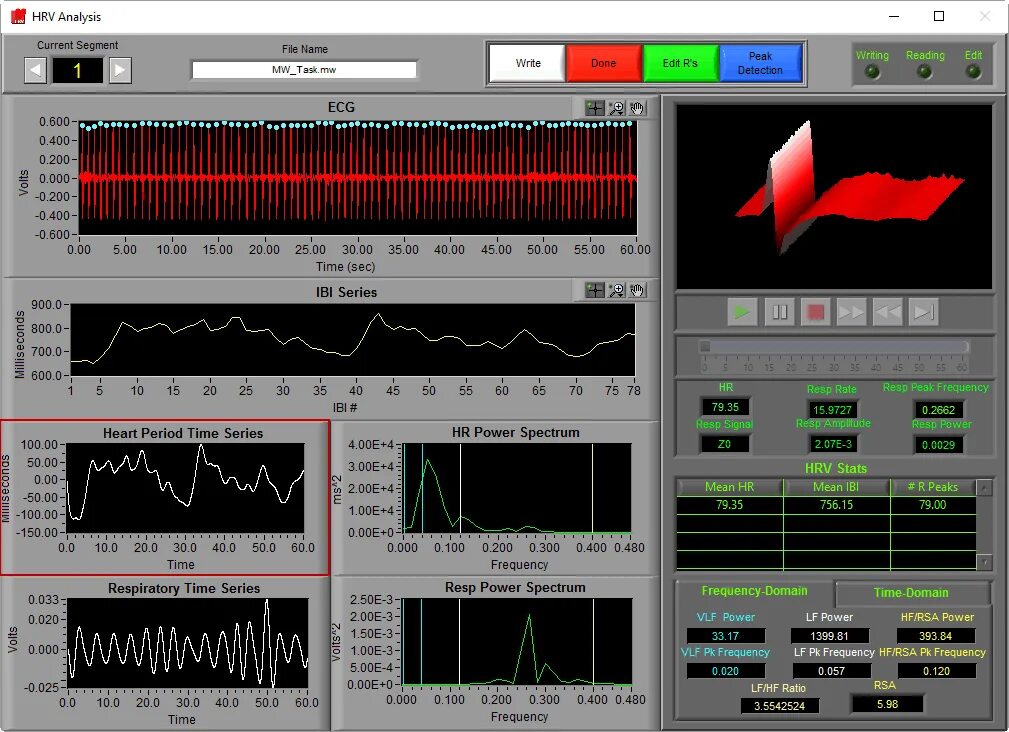Select ECG graph pan hand tool
Image resolution: width=1009 pixels, height=732 pixels.
(x=637, y=108)
